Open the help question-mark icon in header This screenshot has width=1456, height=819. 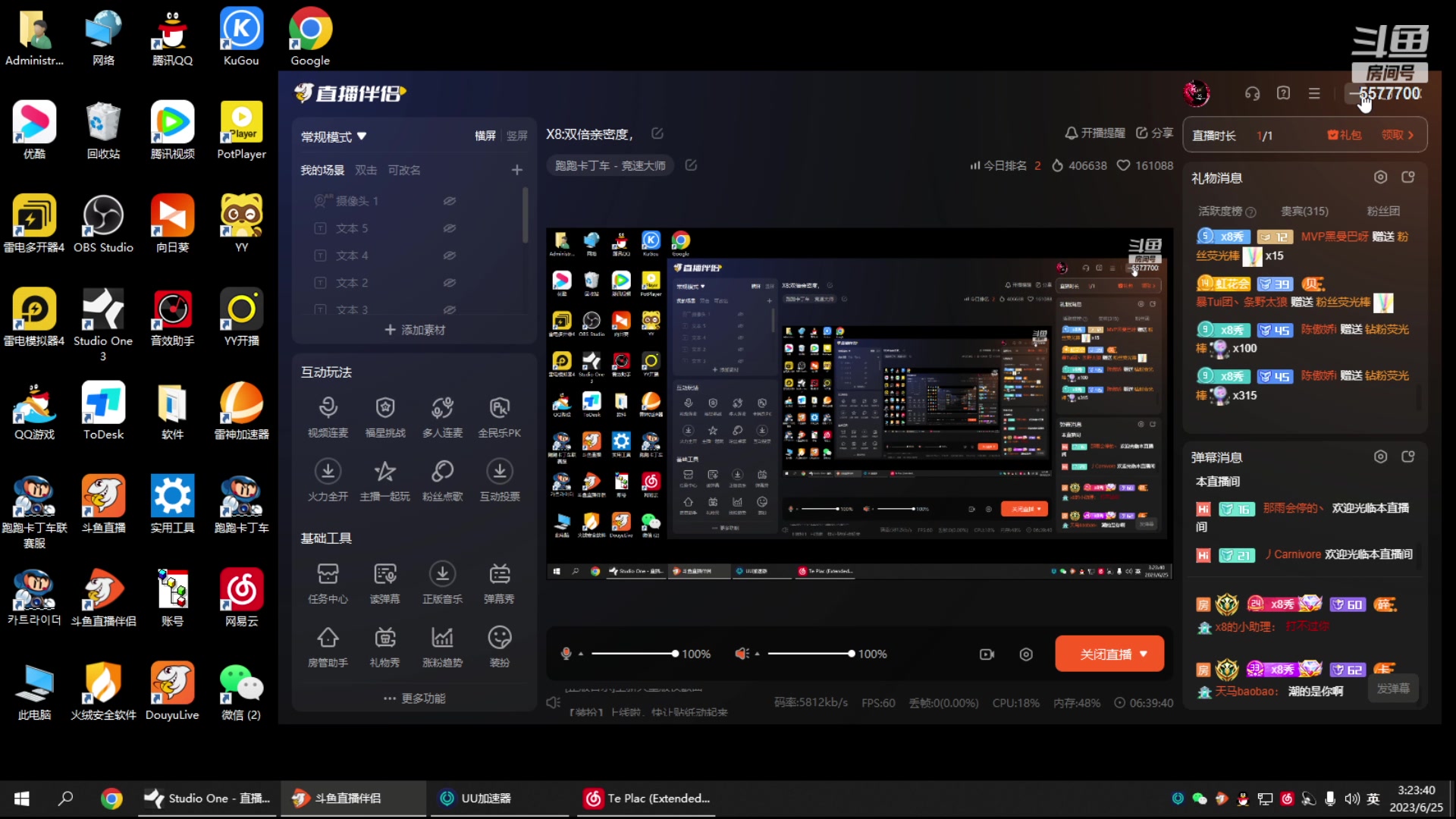1283,93
